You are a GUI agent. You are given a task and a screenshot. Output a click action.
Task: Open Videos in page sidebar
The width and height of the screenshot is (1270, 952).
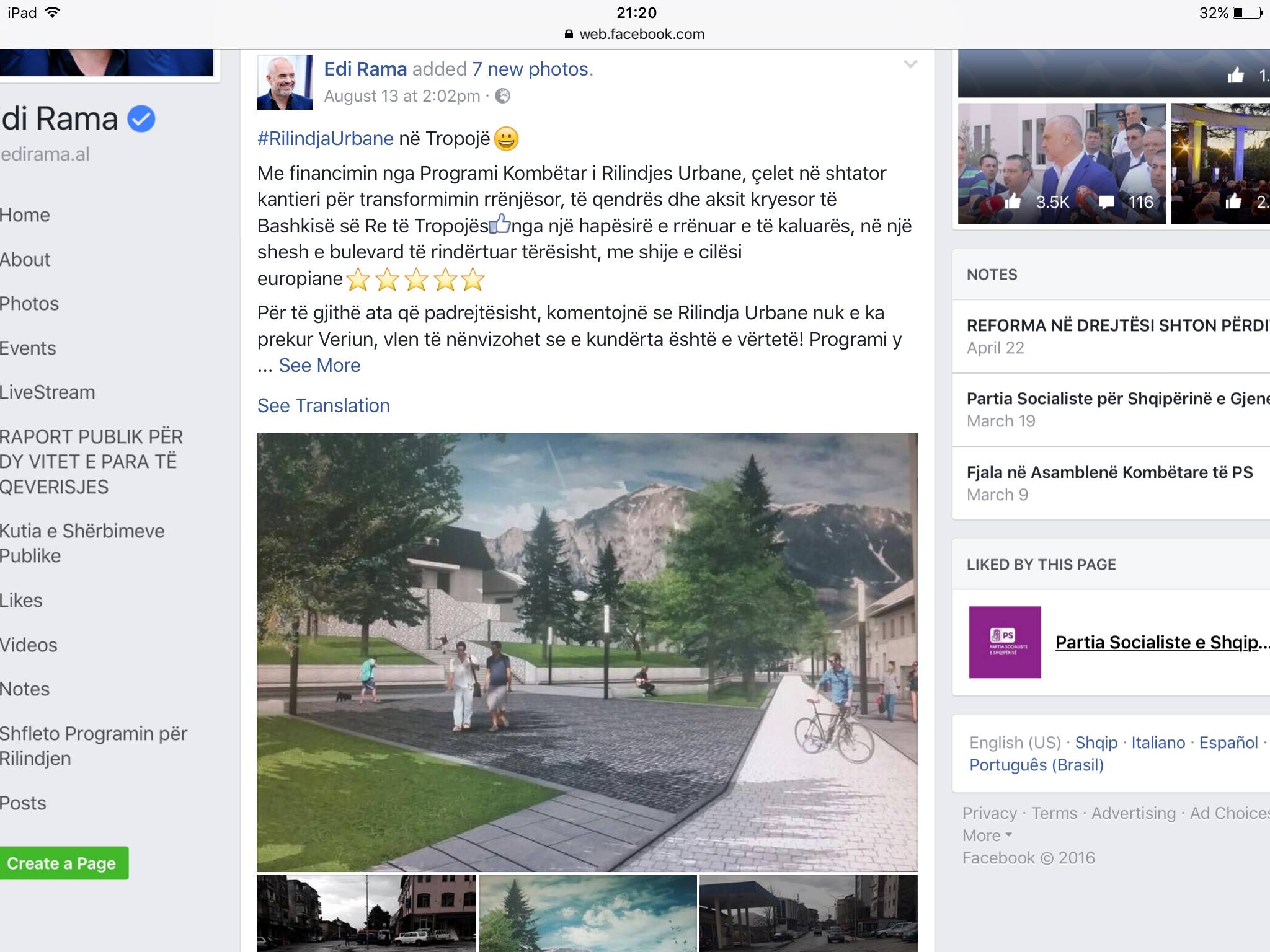click(29, 645)
